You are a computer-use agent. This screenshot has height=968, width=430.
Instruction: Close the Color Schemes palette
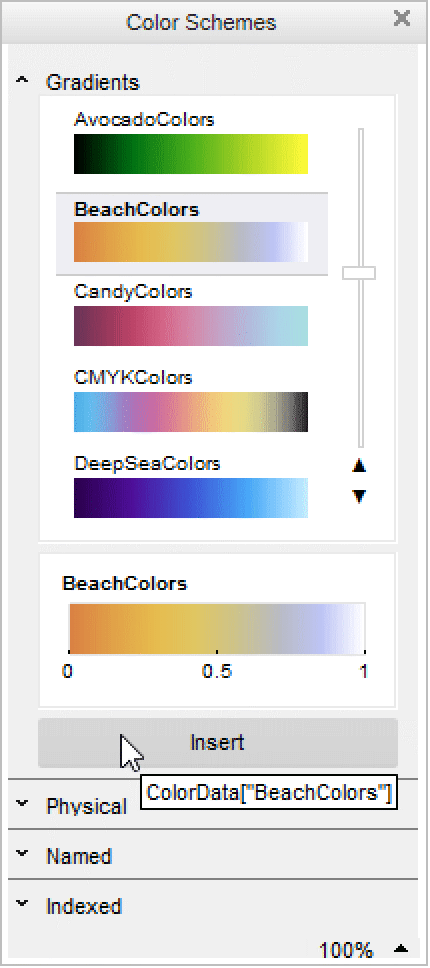pyautogui.click(x=402, y=19)
